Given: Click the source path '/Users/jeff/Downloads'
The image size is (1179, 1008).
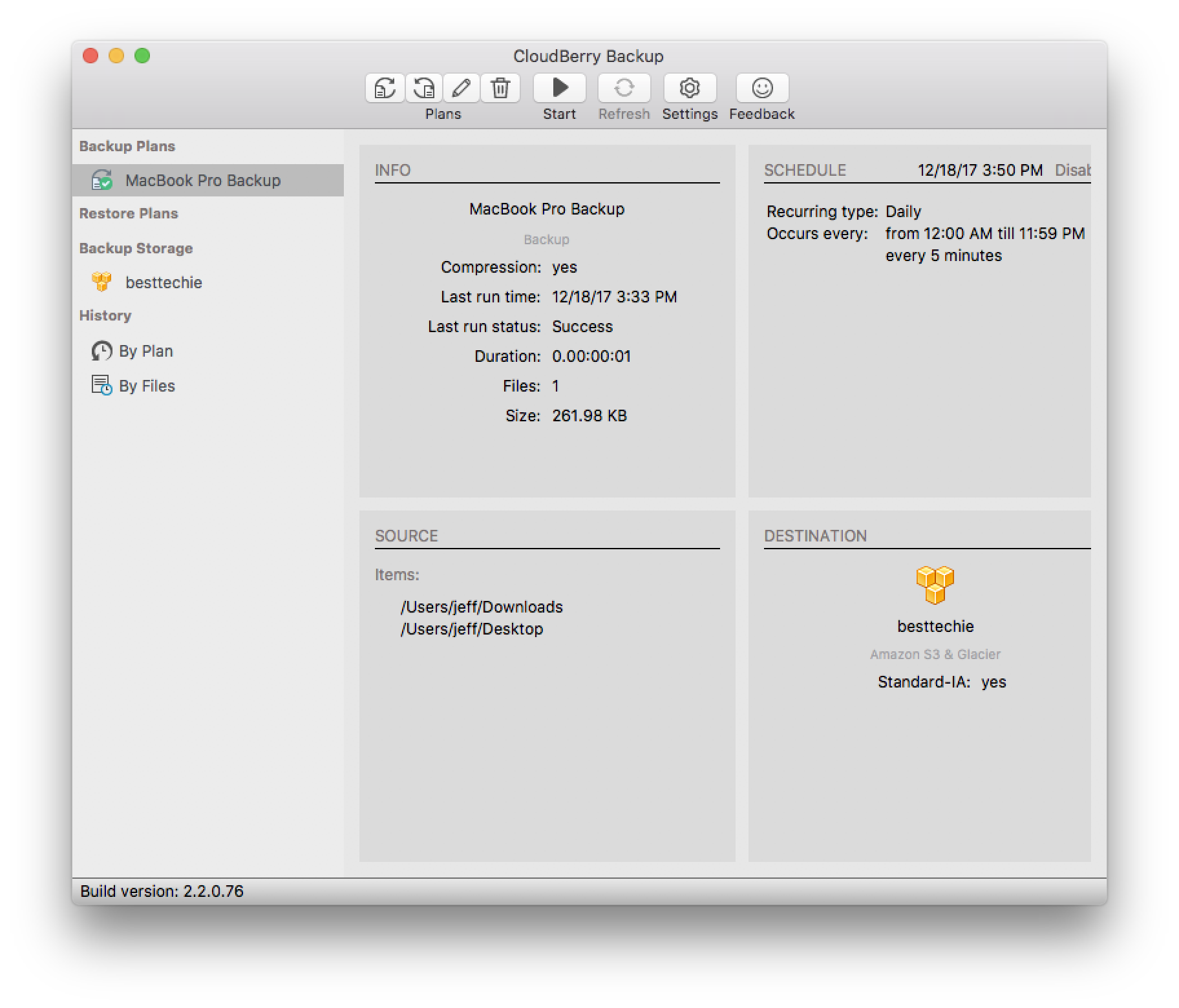Looking at the screenshot, I should pyautogui.click(x=482, y=607).
